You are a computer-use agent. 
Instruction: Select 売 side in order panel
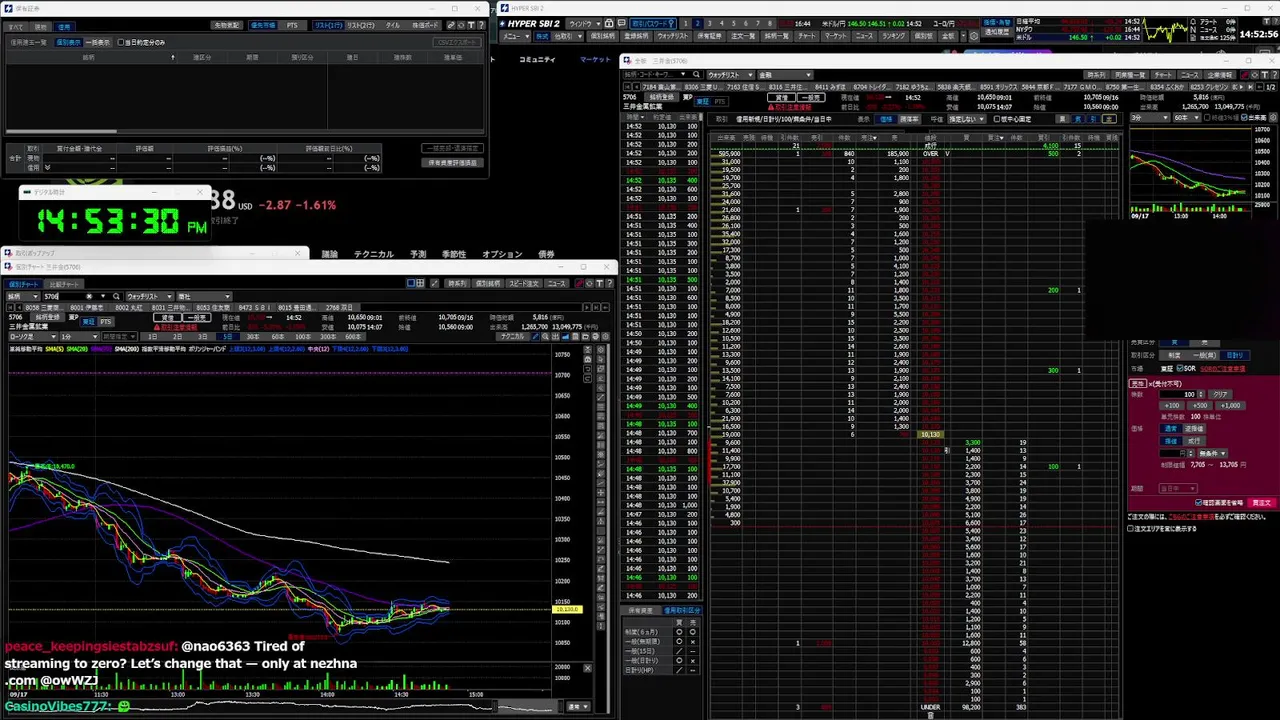click(1205, 342)
